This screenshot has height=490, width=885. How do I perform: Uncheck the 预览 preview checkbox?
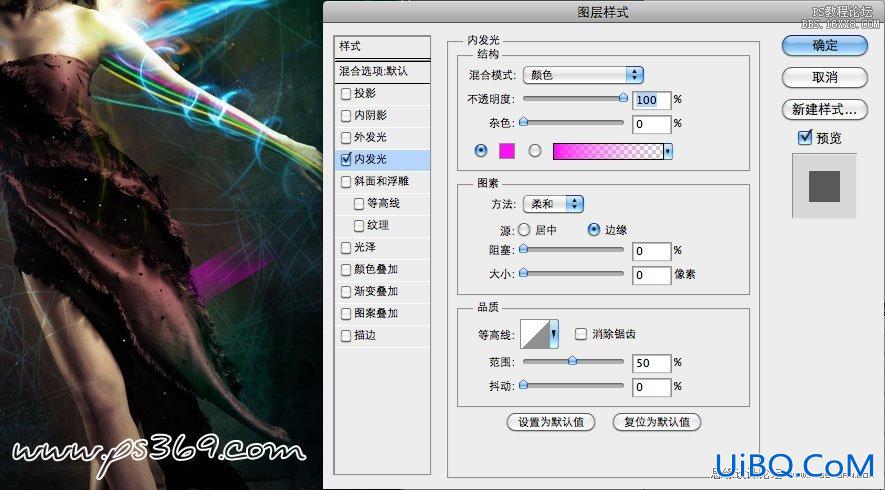(805, 138)
